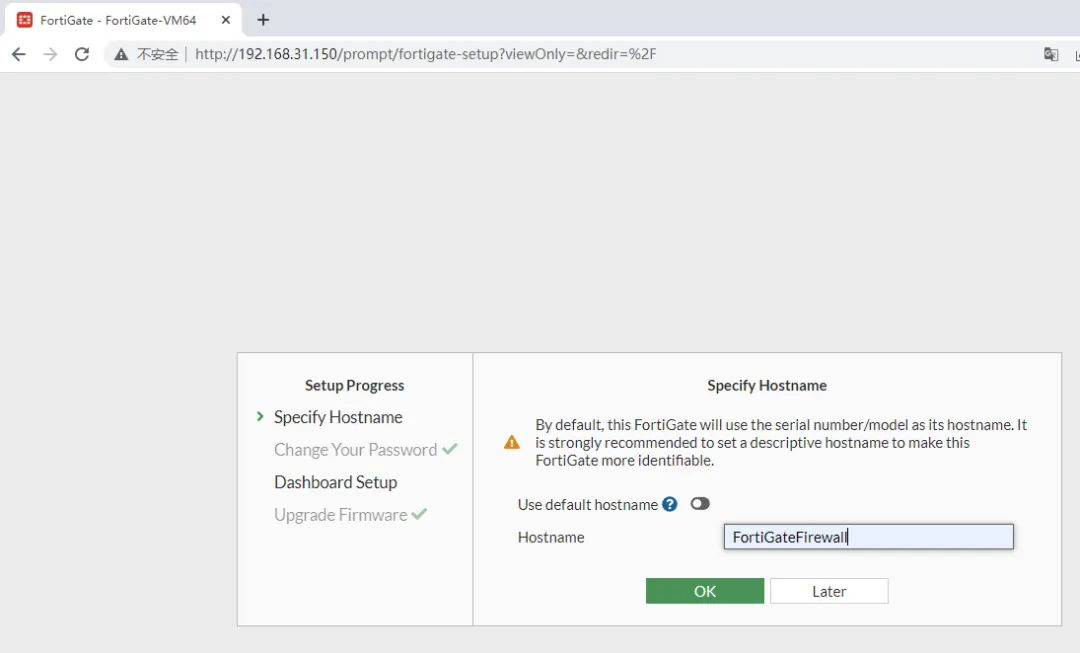
Task: Click the Setup Progress heading
Action: click(354, 385)
